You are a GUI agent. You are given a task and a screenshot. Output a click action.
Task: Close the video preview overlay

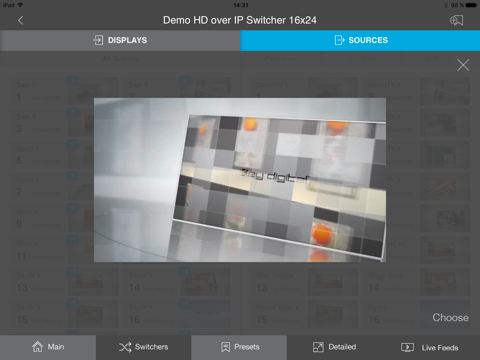pos(463,65)
